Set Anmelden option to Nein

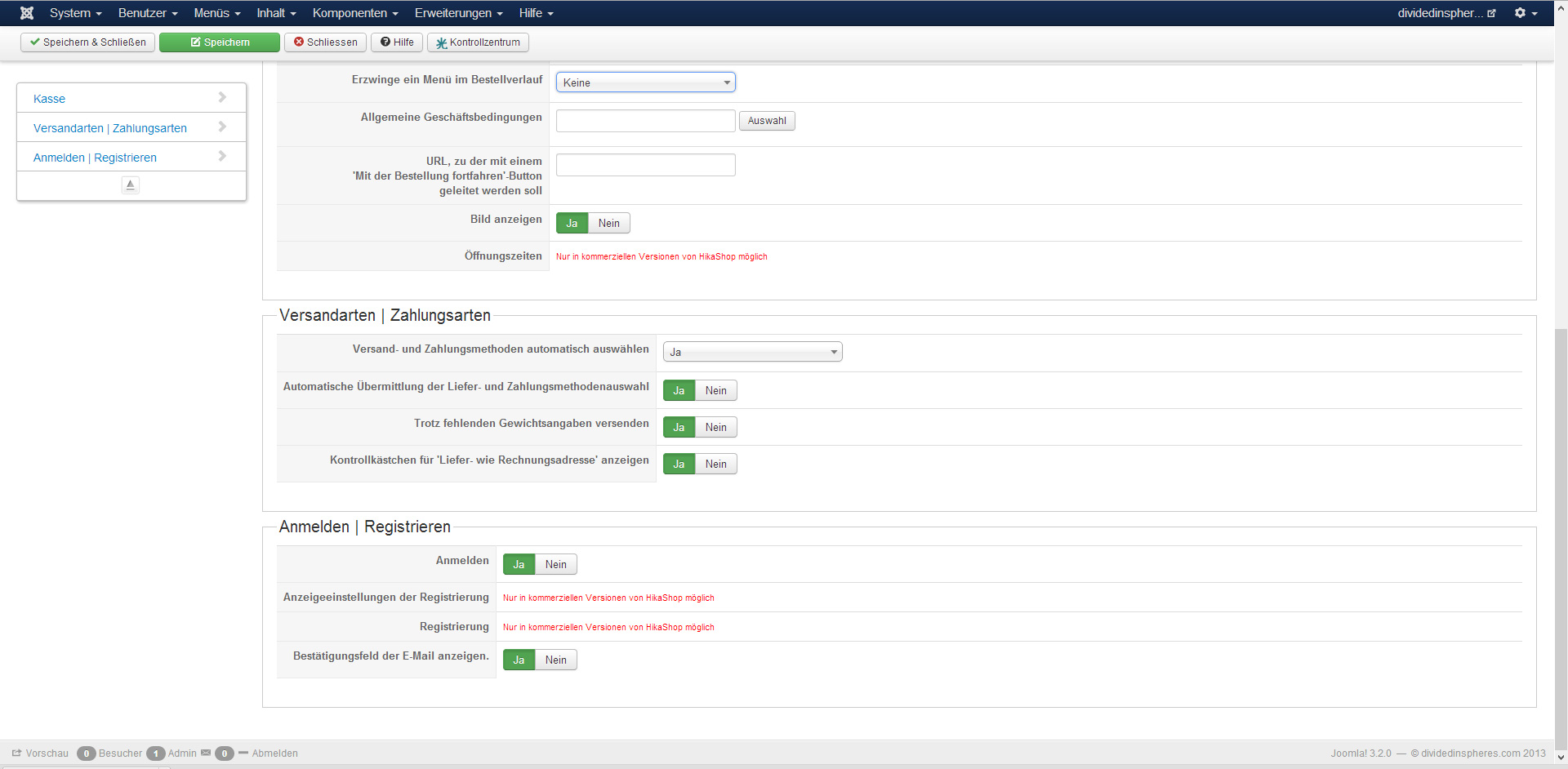pos(556,564)
